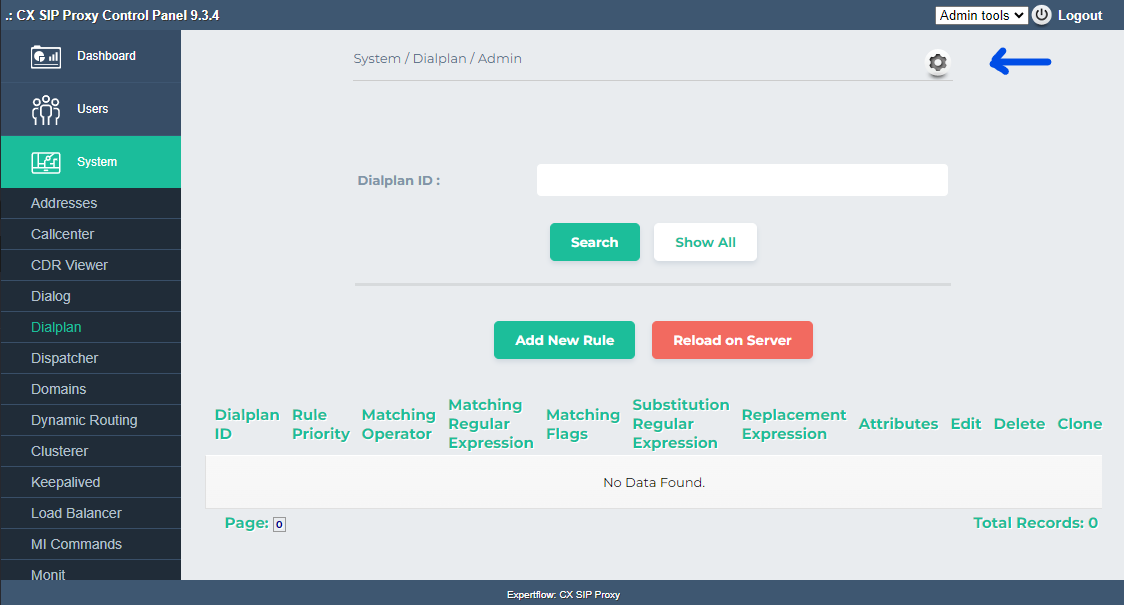Go to Dispatcher in sidebar
The image size is (1124, 605).
65,358
